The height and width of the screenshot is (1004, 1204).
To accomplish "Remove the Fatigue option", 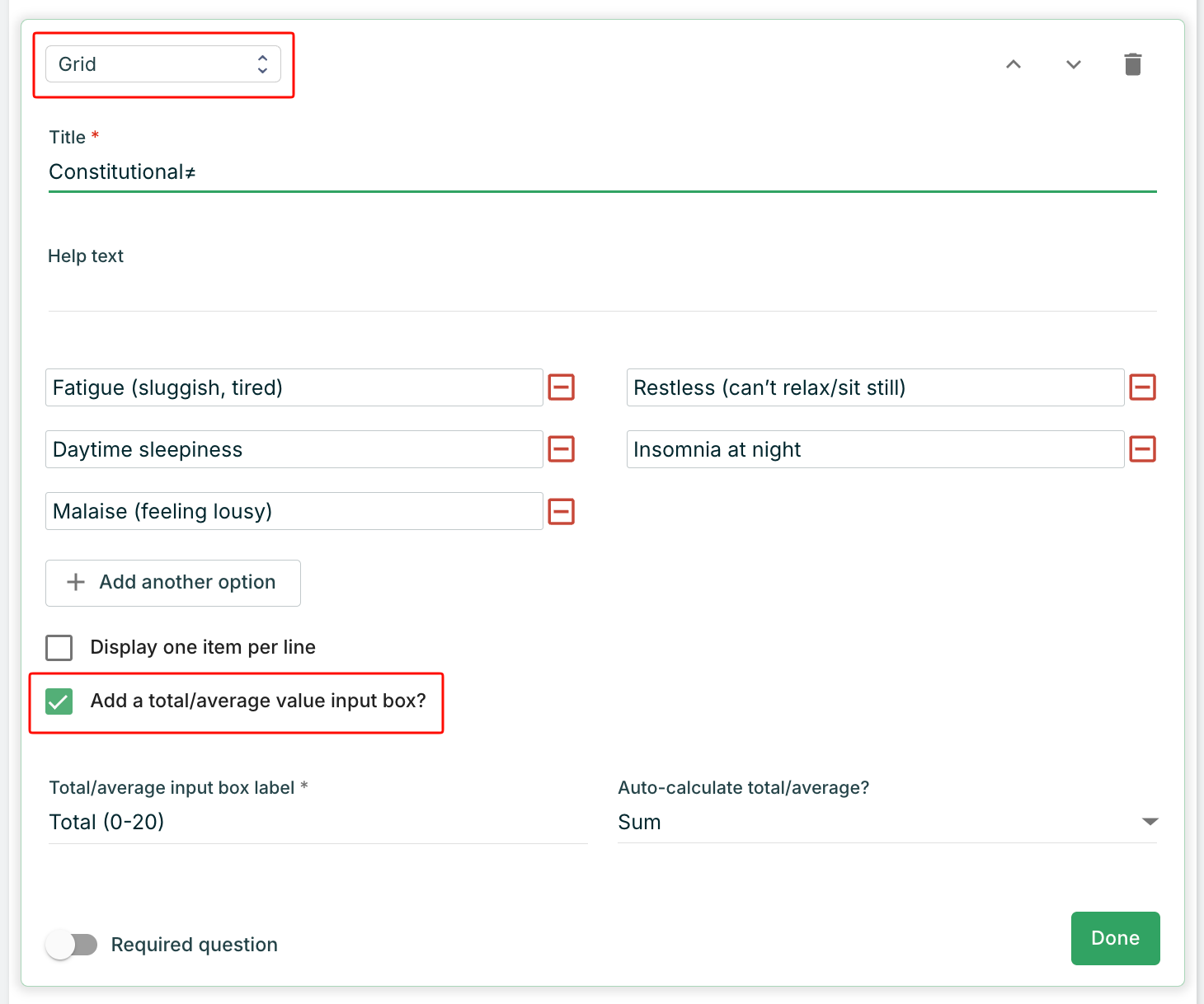I will click(x=562, y=387).
